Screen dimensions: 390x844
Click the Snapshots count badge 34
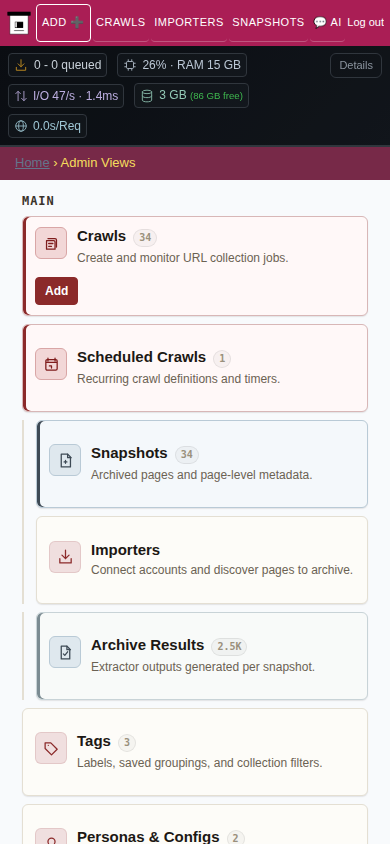187,455
